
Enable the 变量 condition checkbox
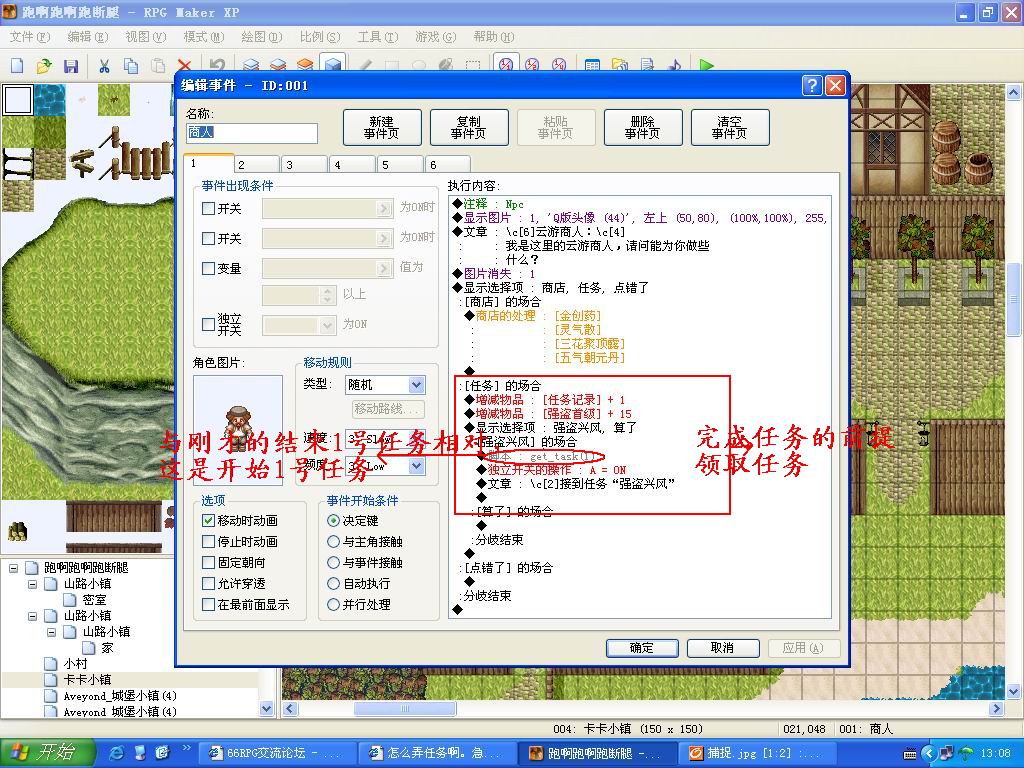[x=208, y=268]
